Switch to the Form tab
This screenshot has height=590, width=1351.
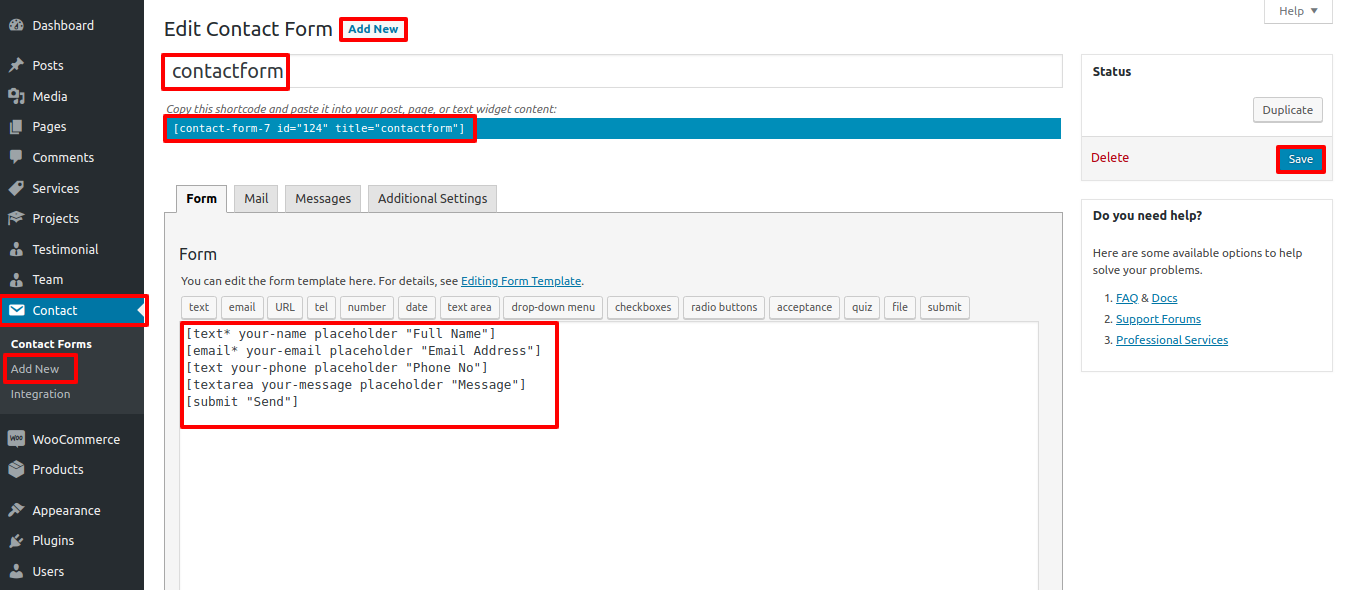(x=201, y=198)
